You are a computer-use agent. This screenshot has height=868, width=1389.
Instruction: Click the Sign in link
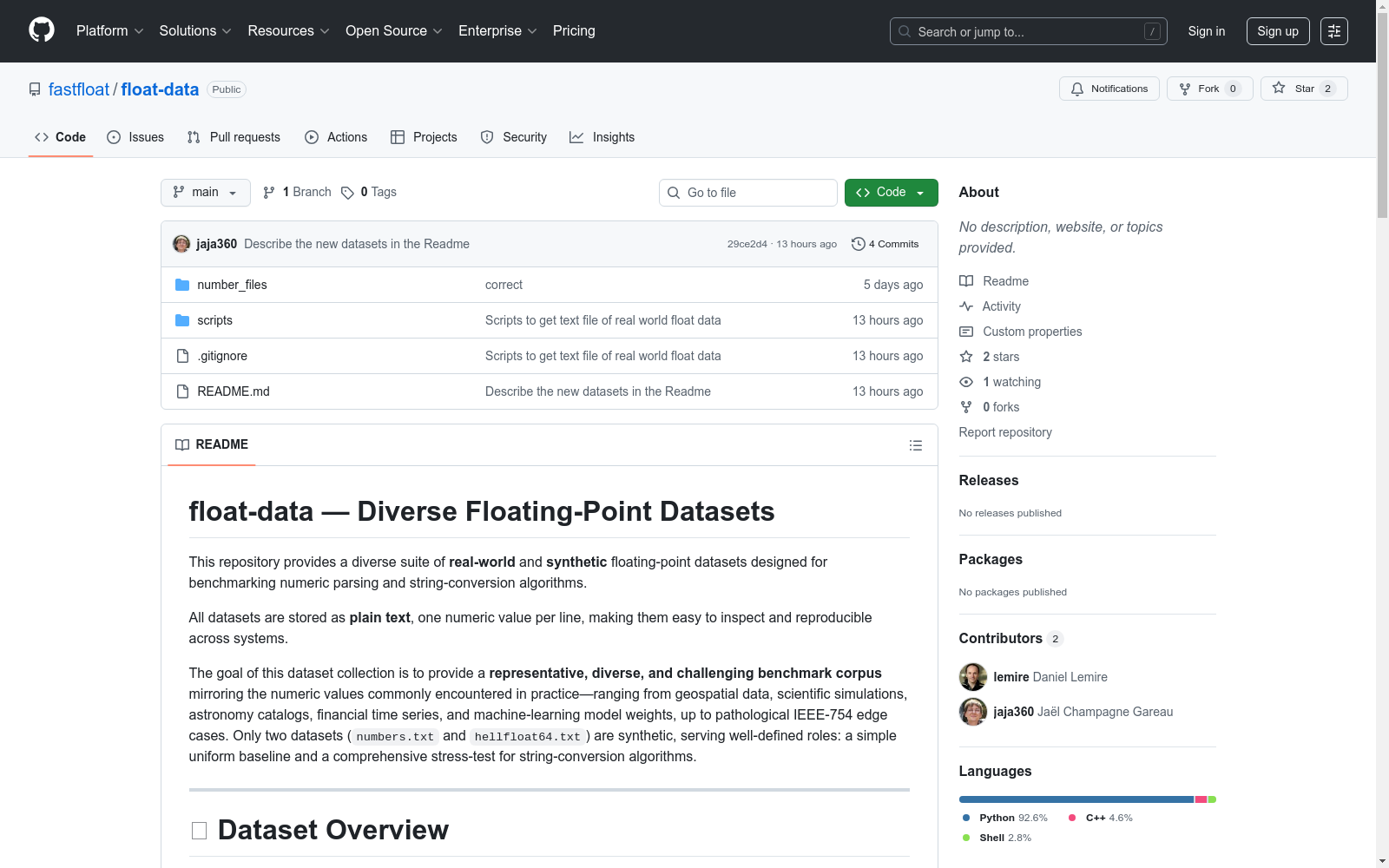[x=1207, y=31]
